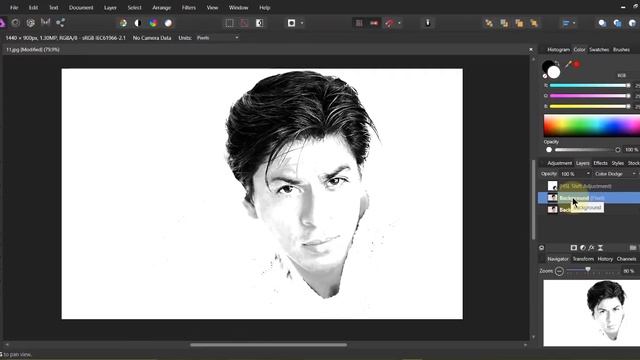Switch to the Styles tab

tap(618, 163)
